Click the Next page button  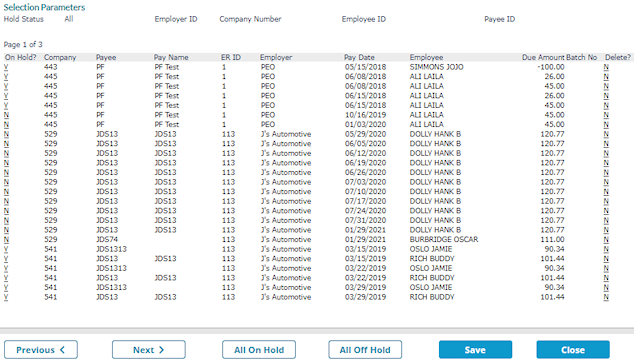click(149, 350)
